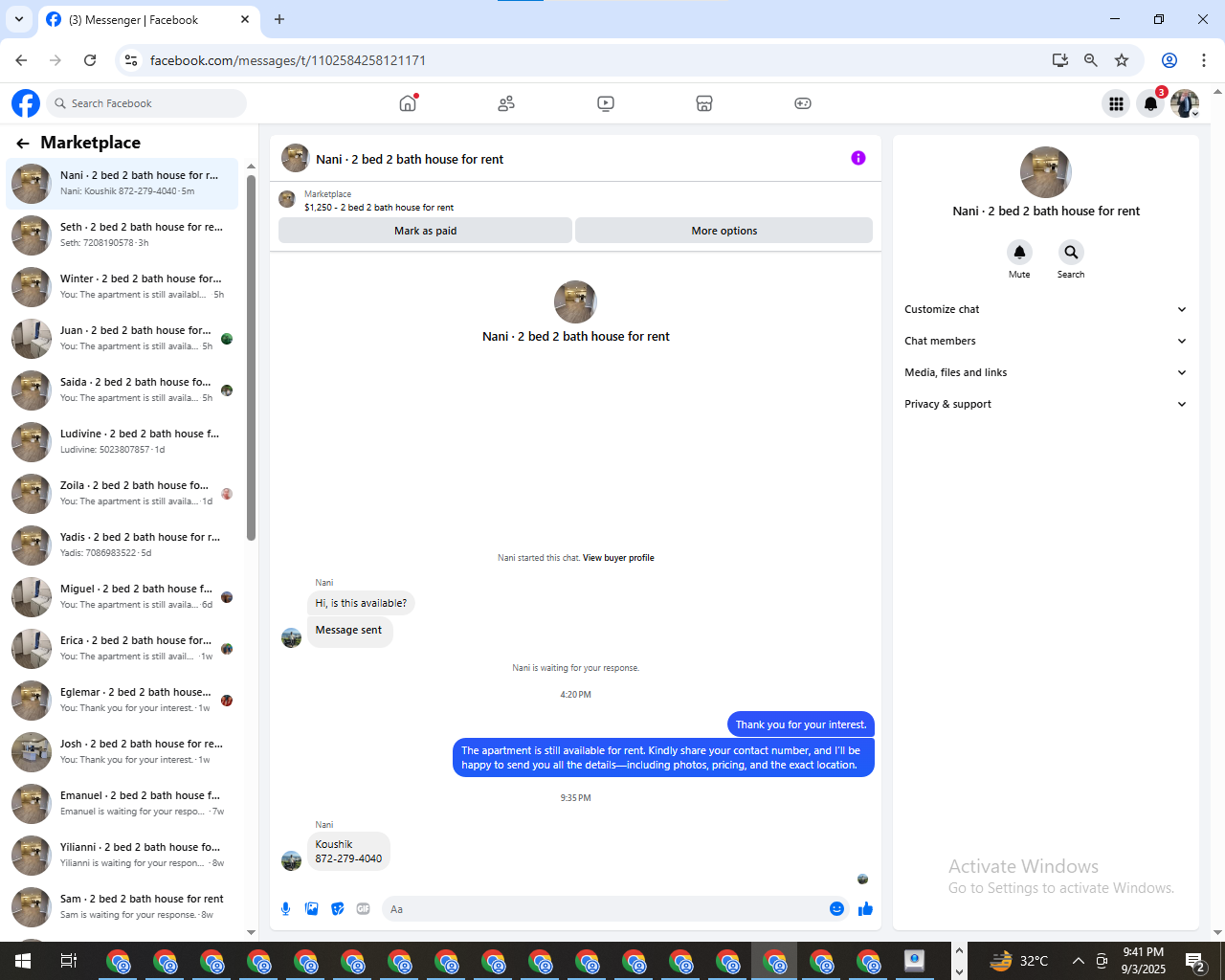Open the Gaming controller icon
The width and height of the screenshot is (1225, 980).
coord(803,103)
